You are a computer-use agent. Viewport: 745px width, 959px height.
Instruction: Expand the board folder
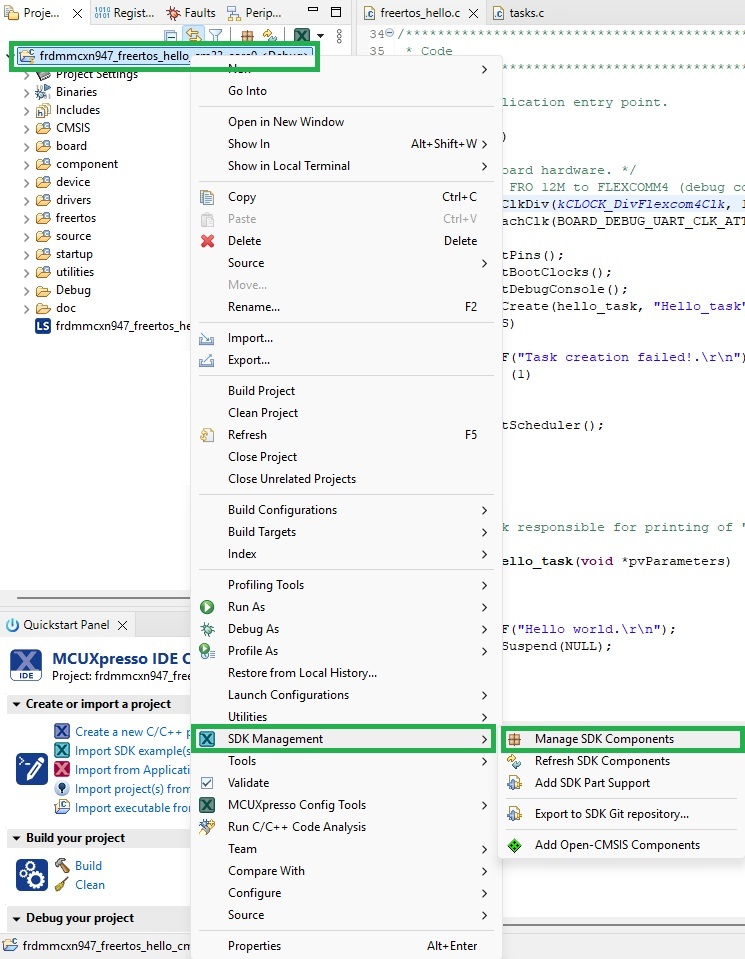[x=26, y=147]
